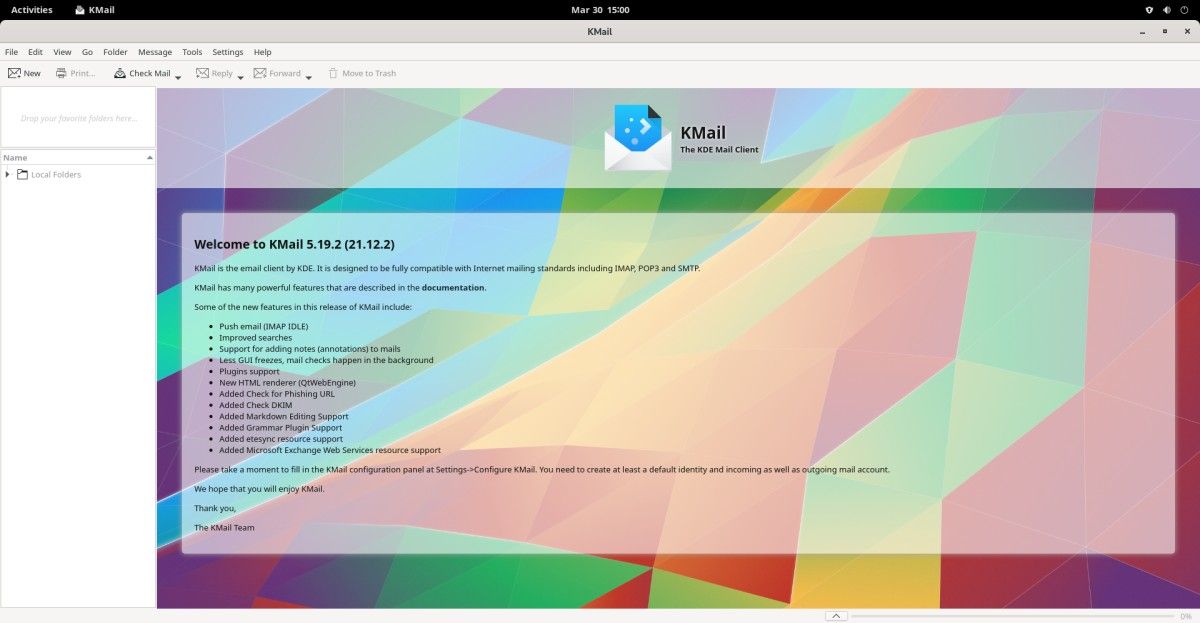Click the Reply toolbar button
The width and height of the screenshot is (1200, 623).
(214, 73)
